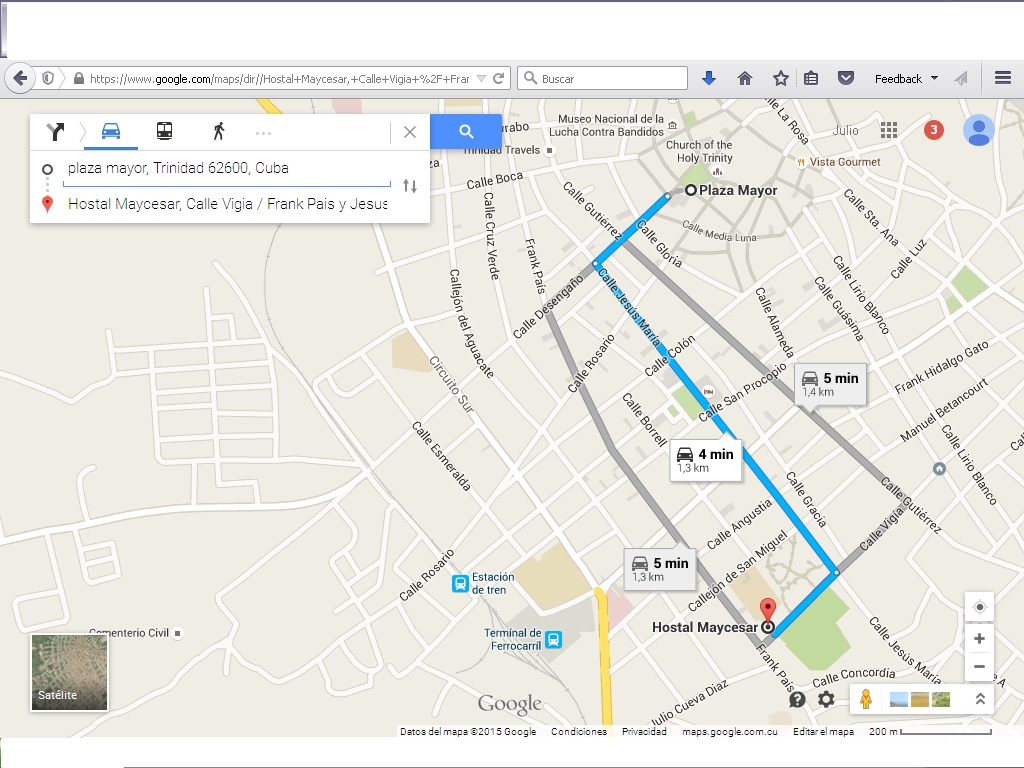
Task: Click the paper plane send icon
Action: pos(960,78)
